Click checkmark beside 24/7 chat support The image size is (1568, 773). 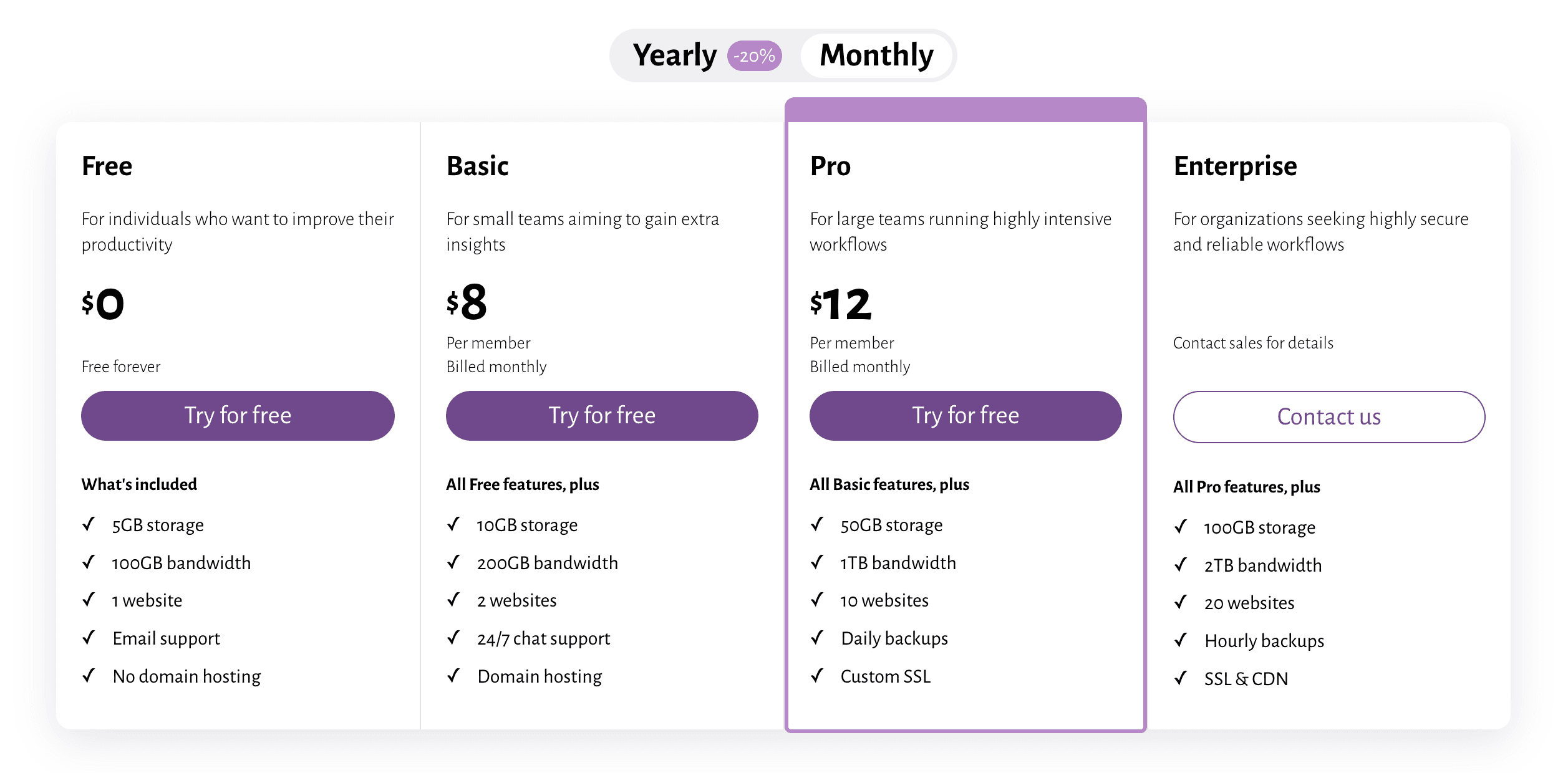click(453, 638)
